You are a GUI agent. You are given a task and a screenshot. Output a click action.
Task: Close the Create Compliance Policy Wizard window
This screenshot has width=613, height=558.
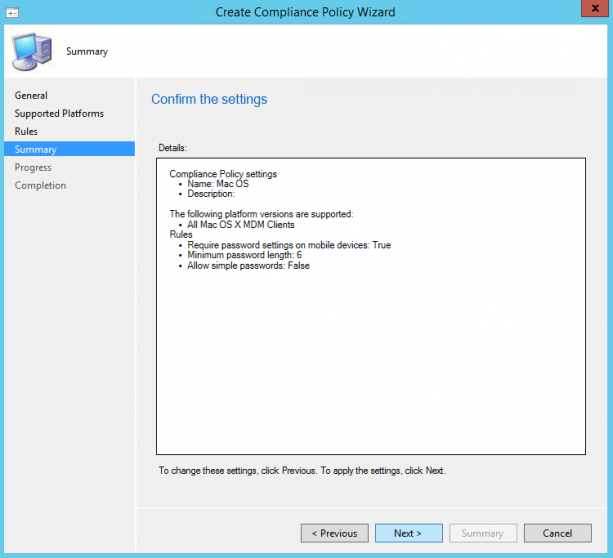coord(595,8)
